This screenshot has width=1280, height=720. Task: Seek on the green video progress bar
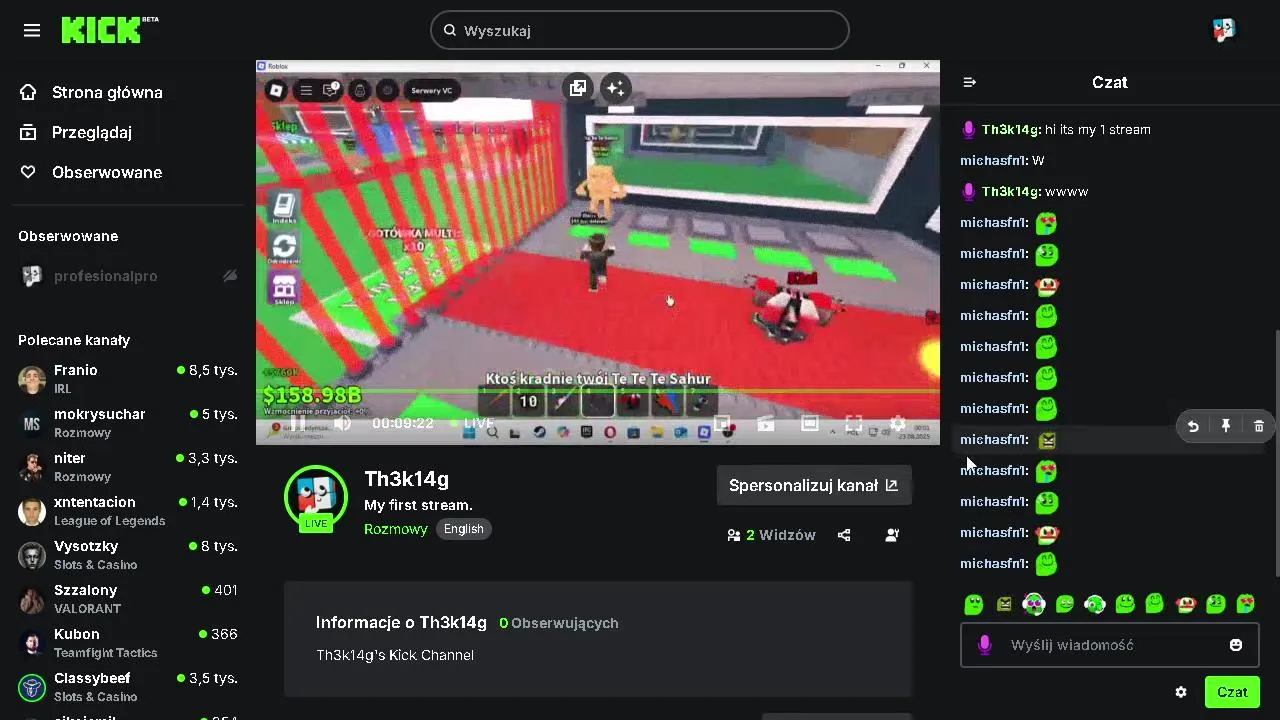point(598,391)
